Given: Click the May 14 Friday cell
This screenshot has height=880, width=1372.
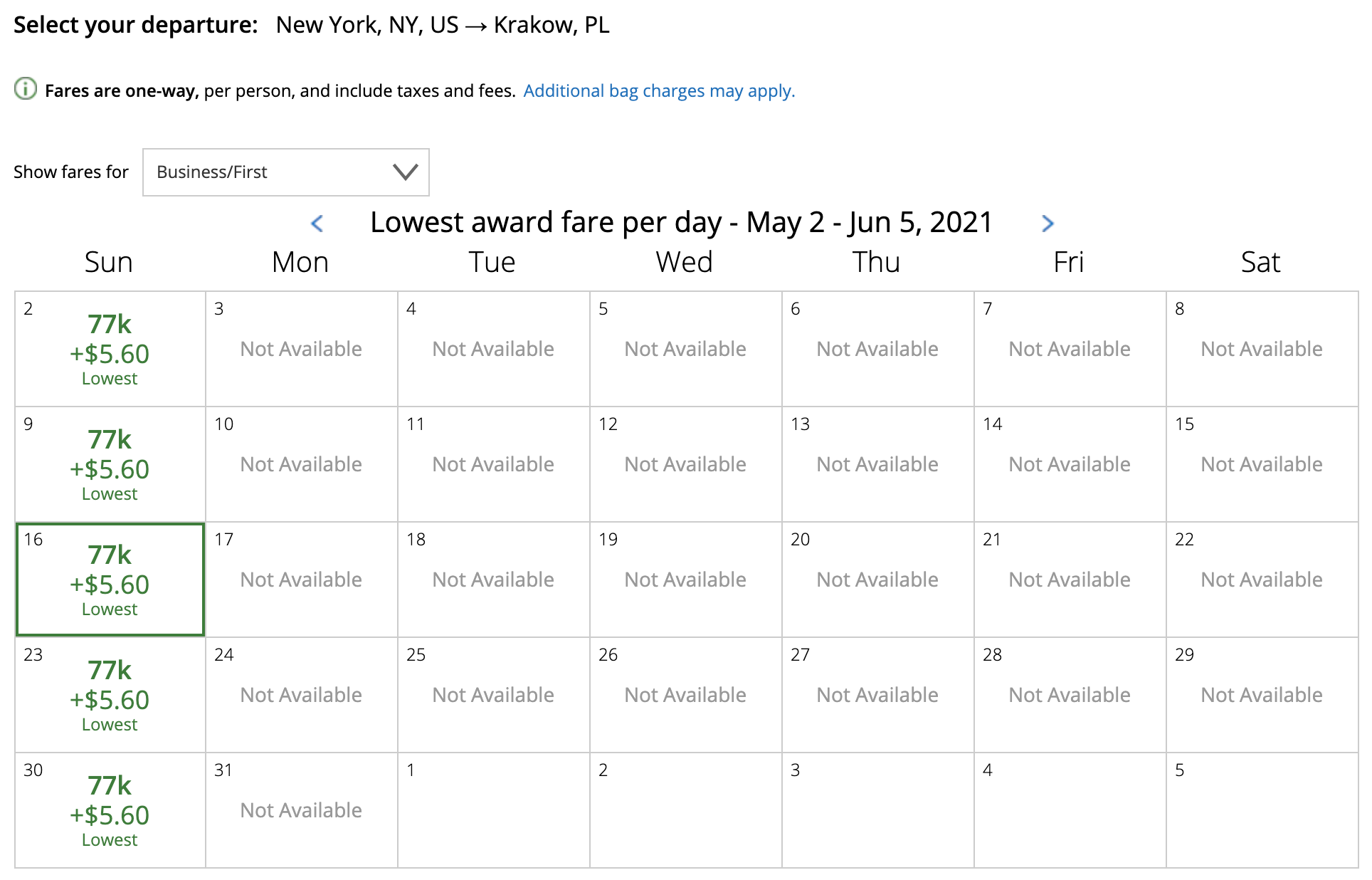Looking at the screenshot, I should coord(1070,464).
